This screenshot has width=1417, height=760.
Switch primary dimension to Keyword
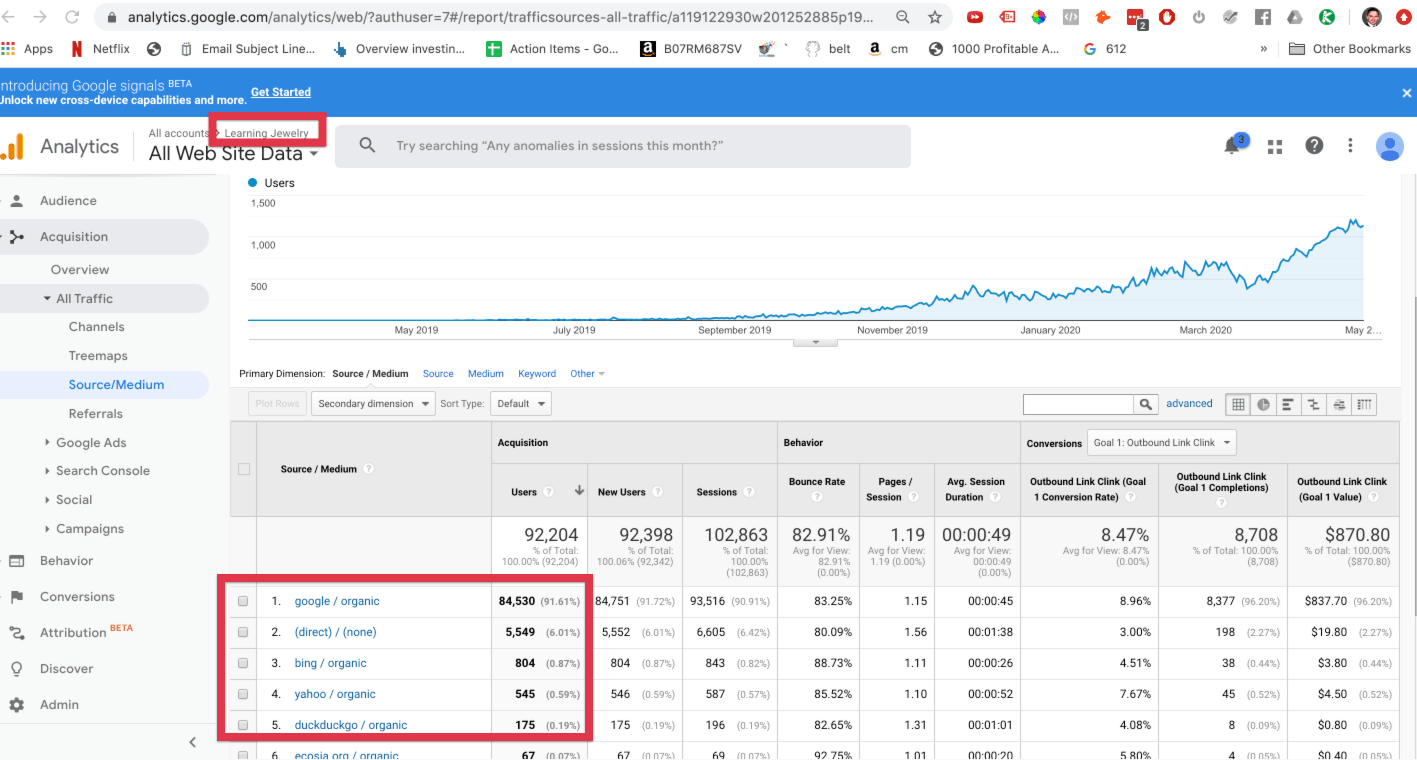(537, 374)
